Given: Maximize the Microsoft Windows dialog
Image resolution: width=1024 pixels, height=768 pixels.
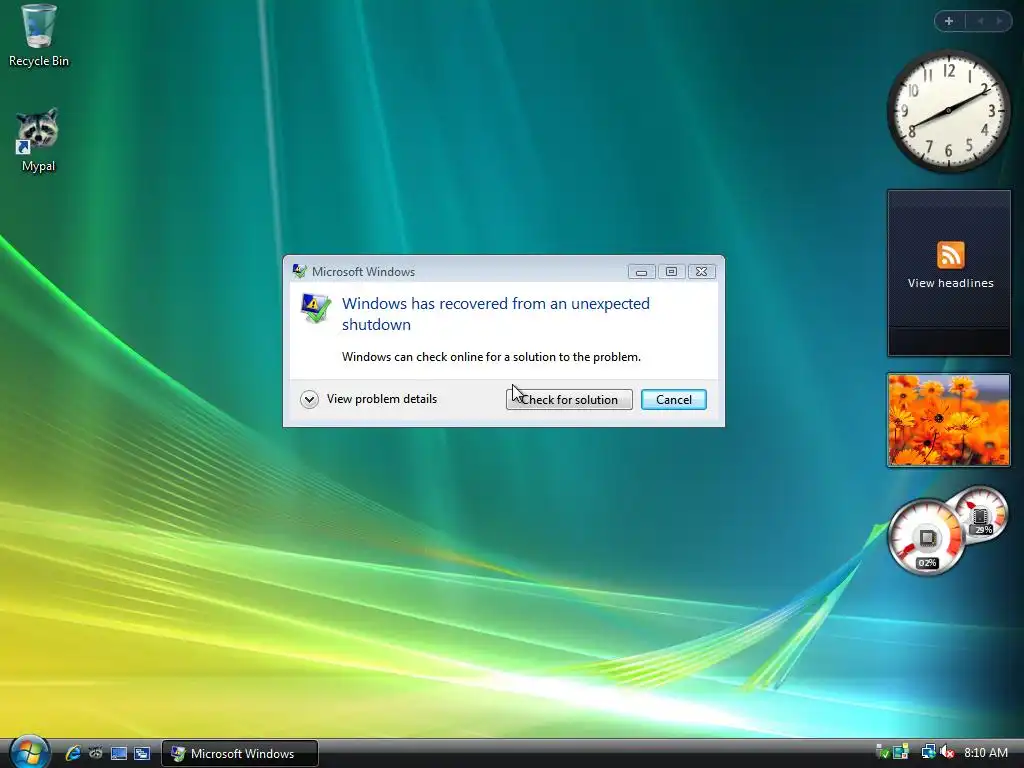Looking at the screenshot, I should pos(671,272).
